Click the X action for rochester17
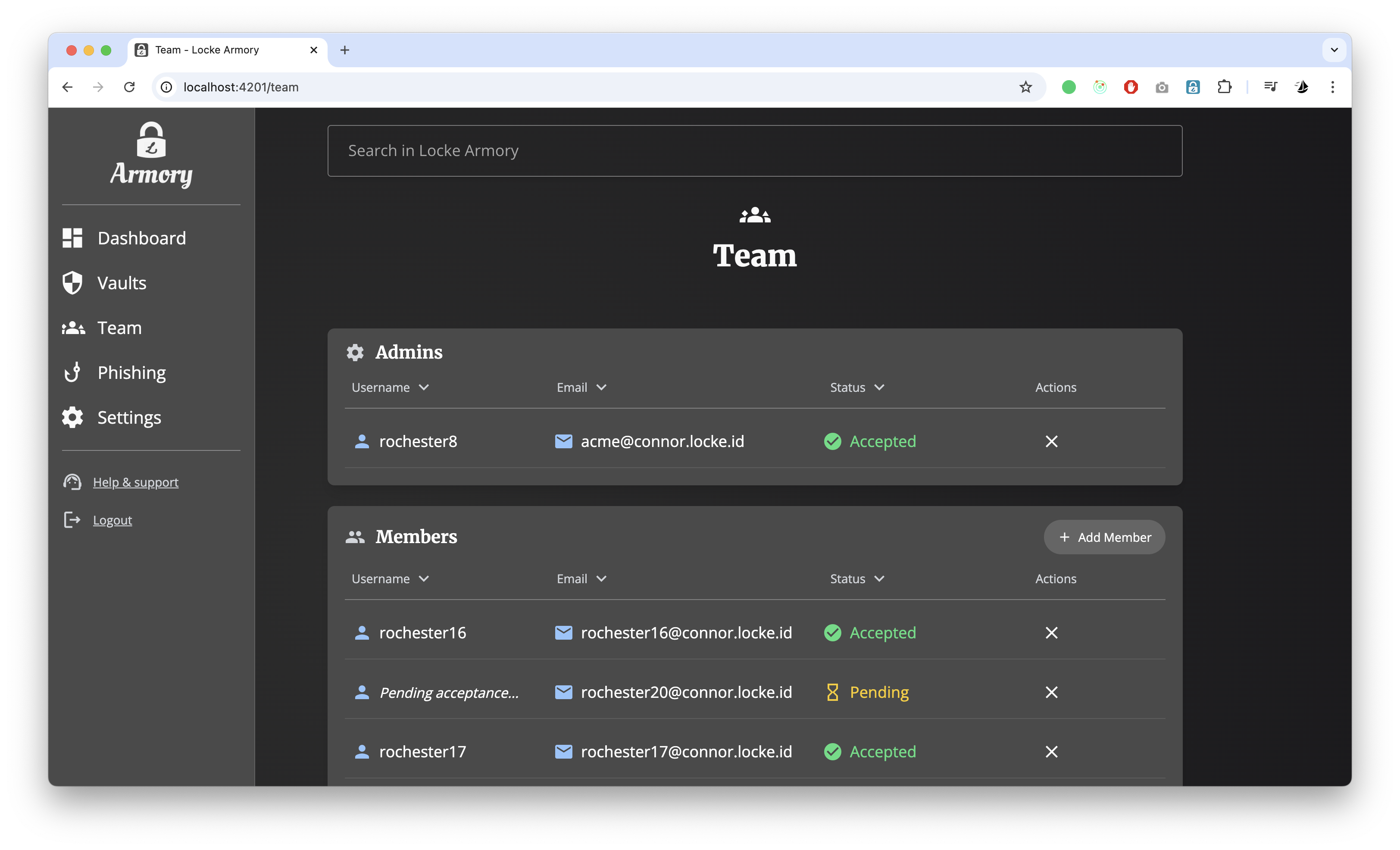This screenshot has height=850, width=1400. point(1051,752)
